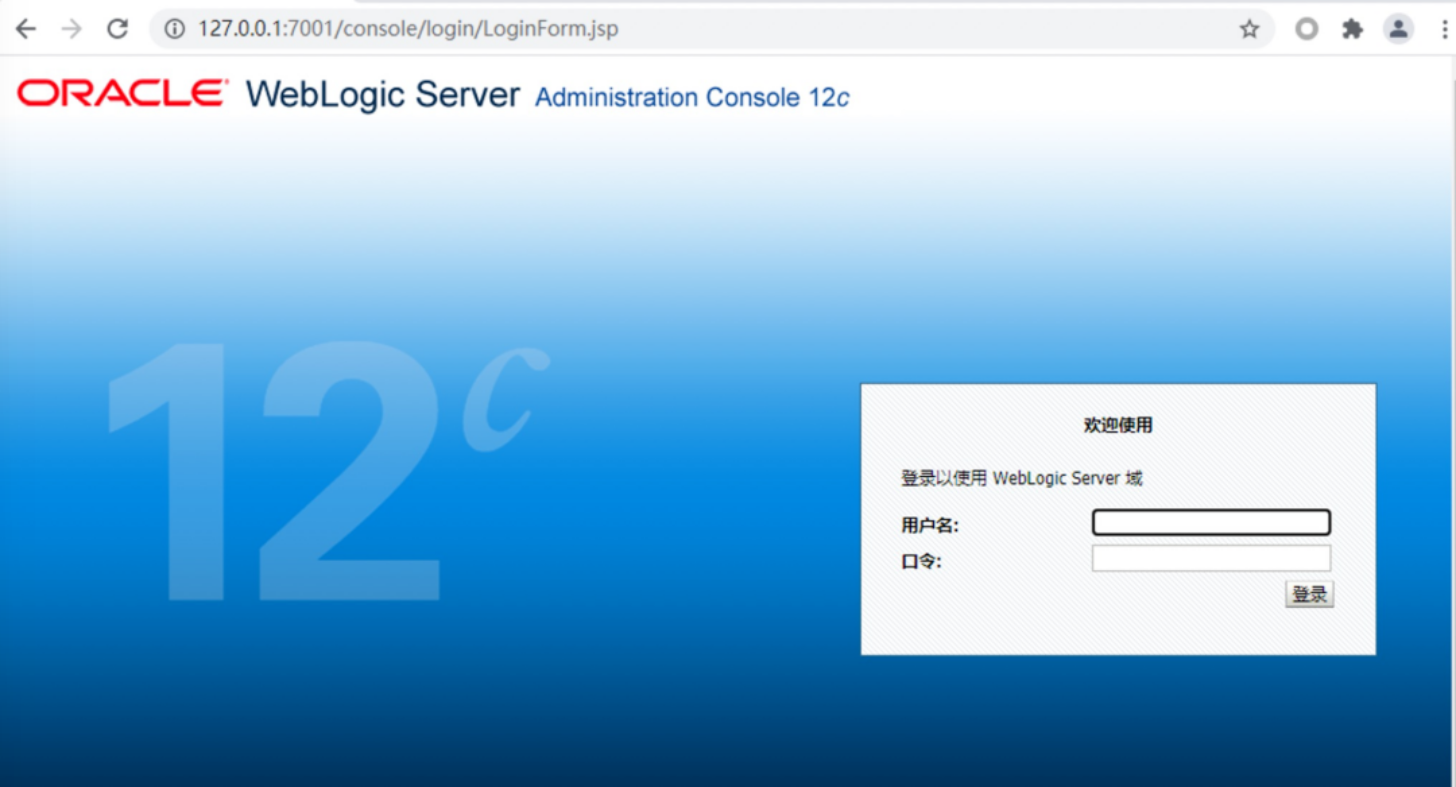1456x787 pixels.
Task: Click the 欢迎使用 welcome heading
Action: tap(1118, 424)
